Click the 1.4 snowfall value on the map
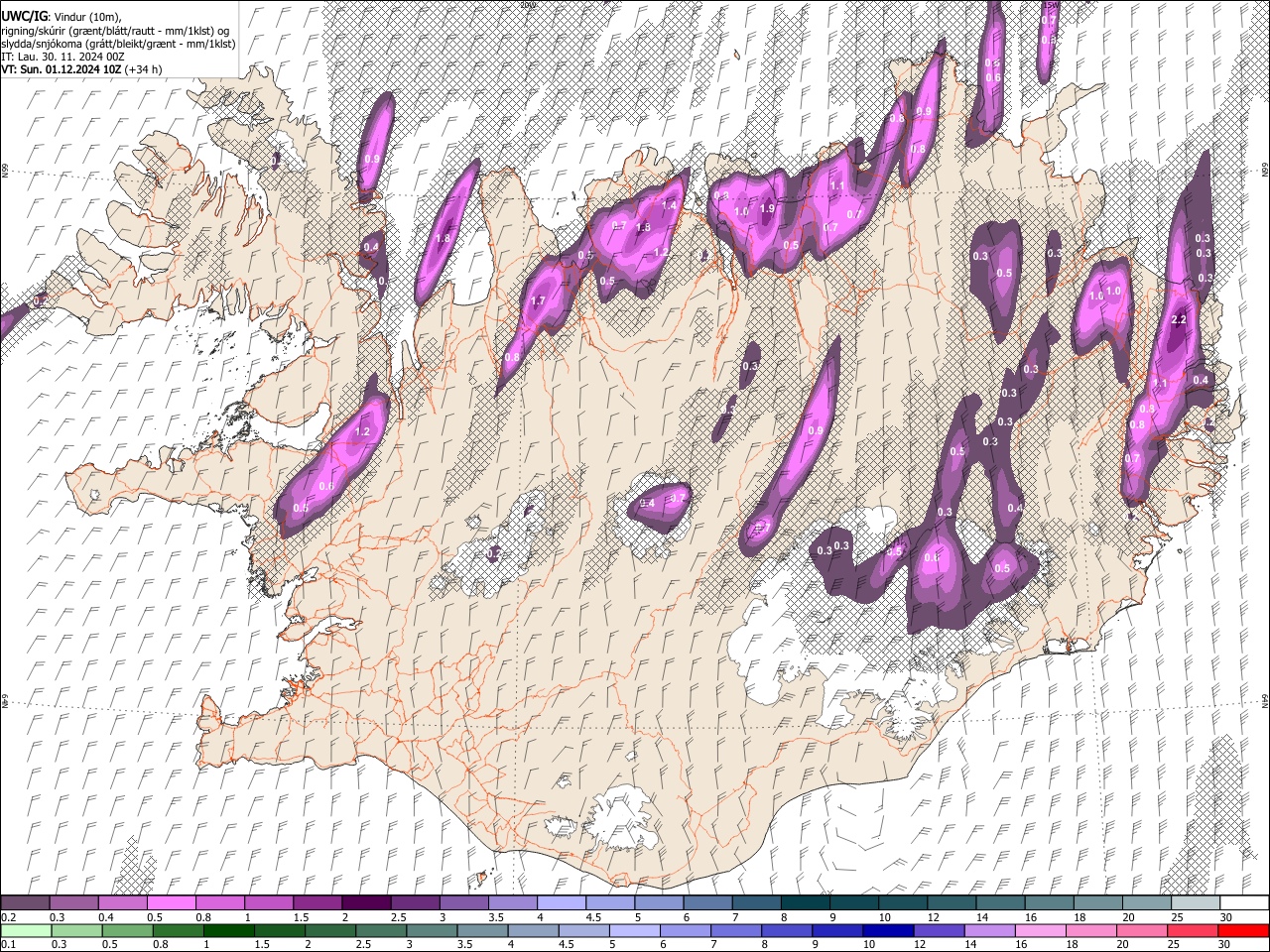 [x=669, y=205]
